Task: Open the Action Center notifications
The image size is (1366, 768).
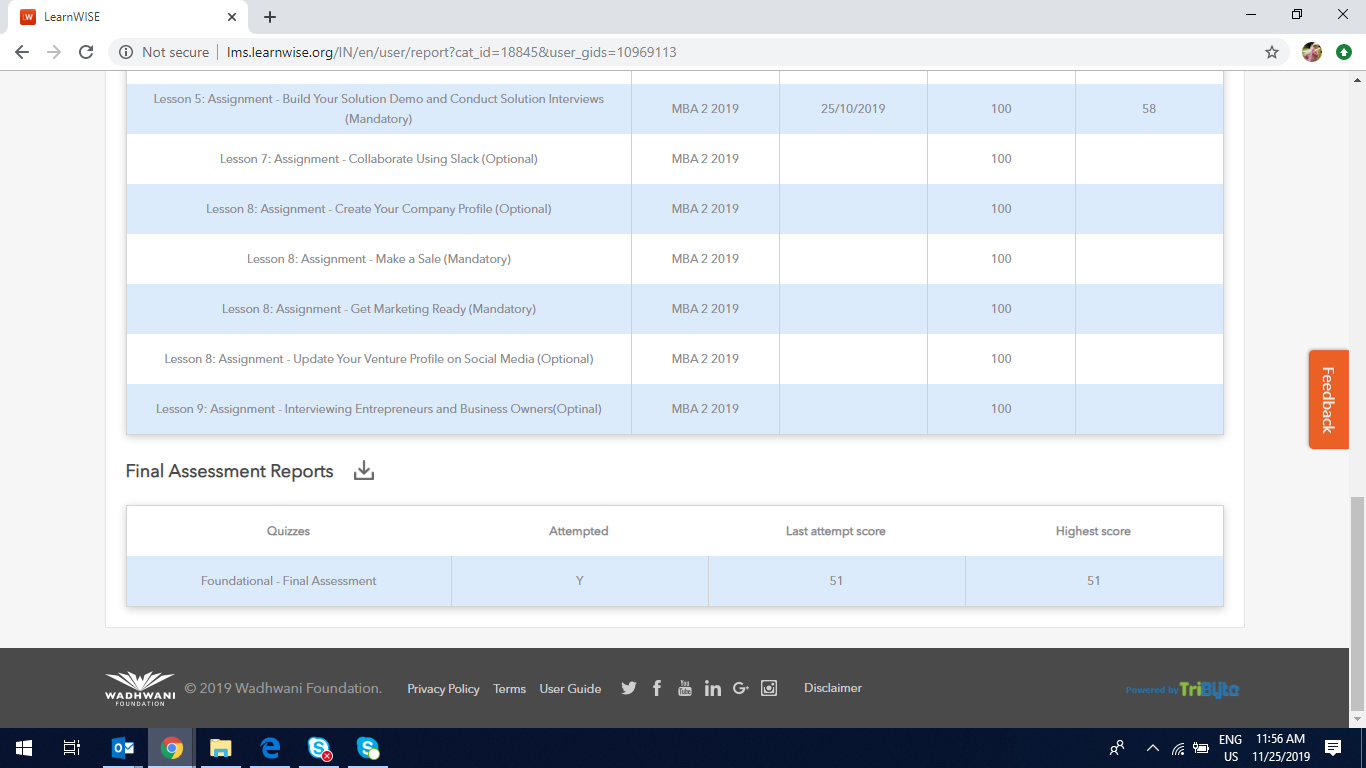Action: coord(1332,748)
